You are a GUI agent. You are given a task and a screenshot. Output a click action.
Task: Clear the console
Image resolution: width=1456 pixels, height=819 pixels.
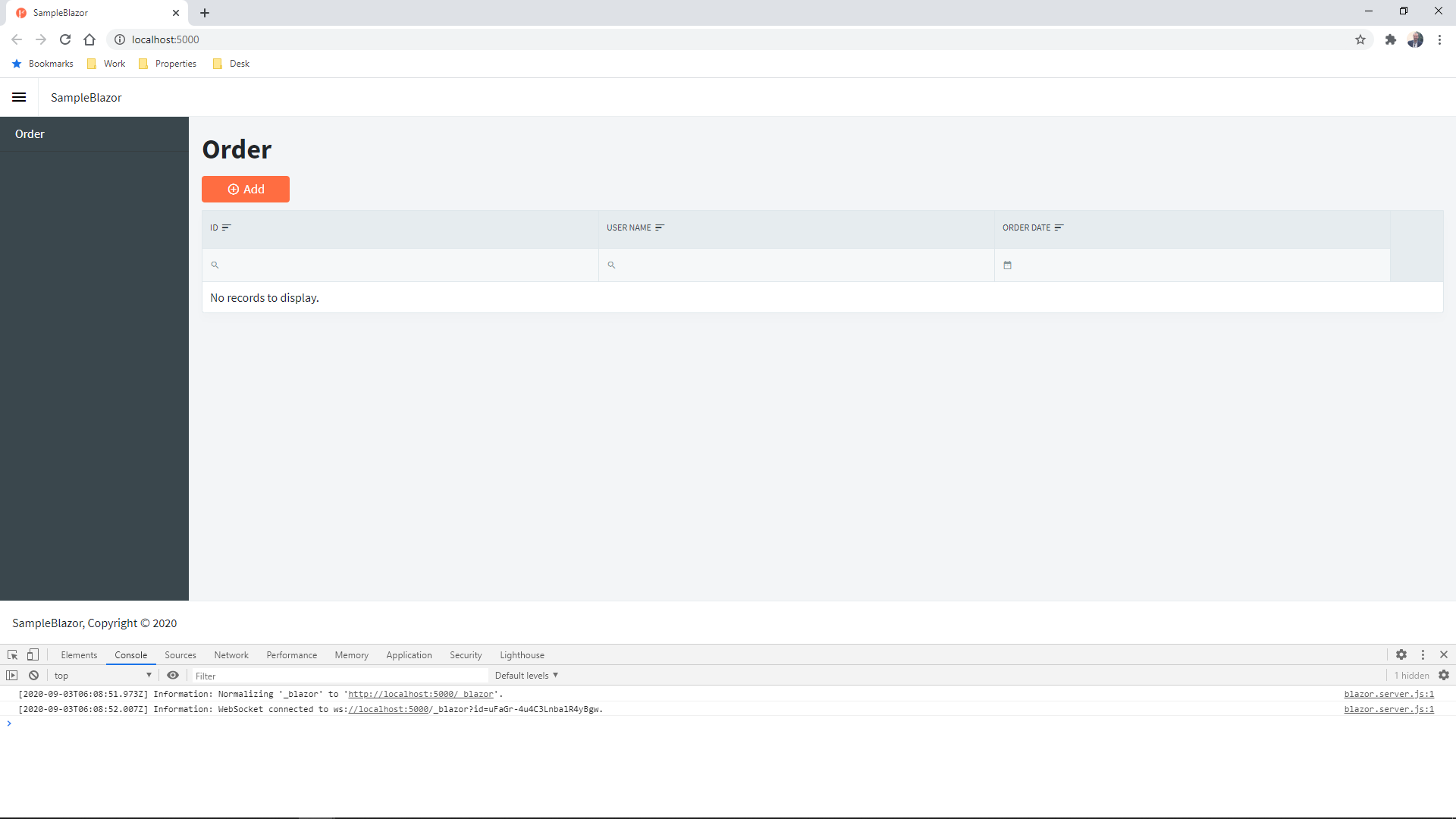tap(33, 676)
